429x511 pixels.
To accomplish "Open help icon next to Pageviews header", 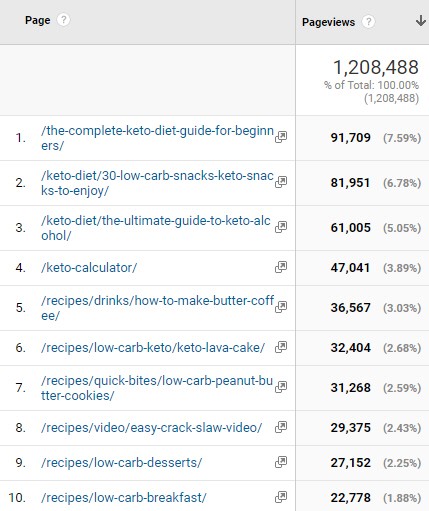I will pyautogui.click(x=368, y=22).
